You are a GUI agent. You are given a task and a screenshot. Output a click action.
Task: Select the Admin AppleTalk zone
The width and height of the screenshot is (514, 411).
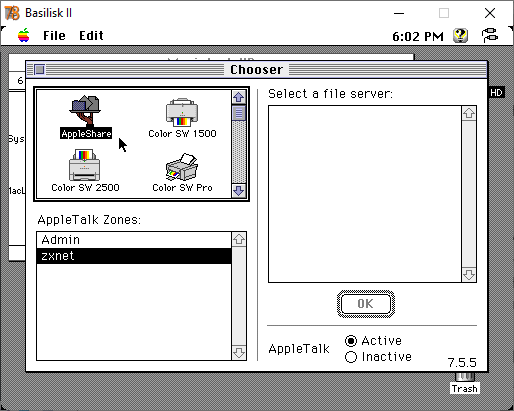(x=134, y=240)
